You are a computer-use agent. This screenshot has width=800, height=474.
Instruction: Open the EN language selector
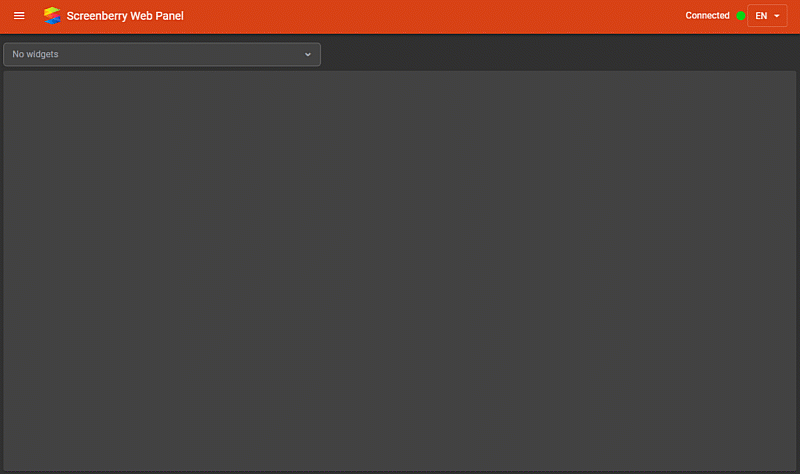[x=767, y=16]
